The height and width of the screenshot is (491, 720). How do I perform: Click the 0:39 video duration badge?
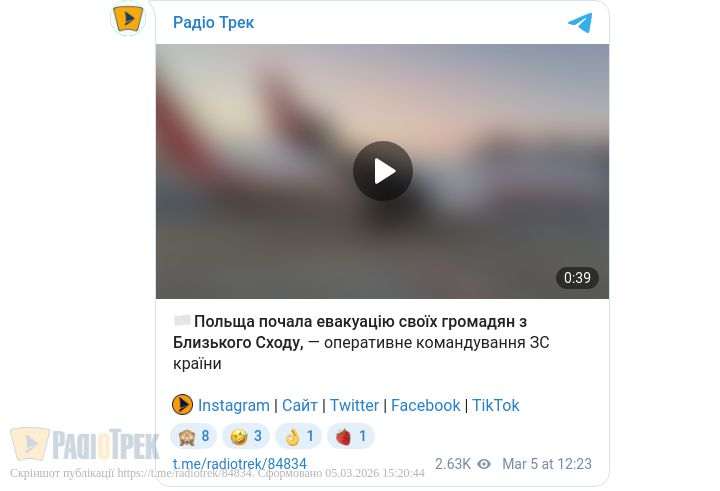(577, 278)
